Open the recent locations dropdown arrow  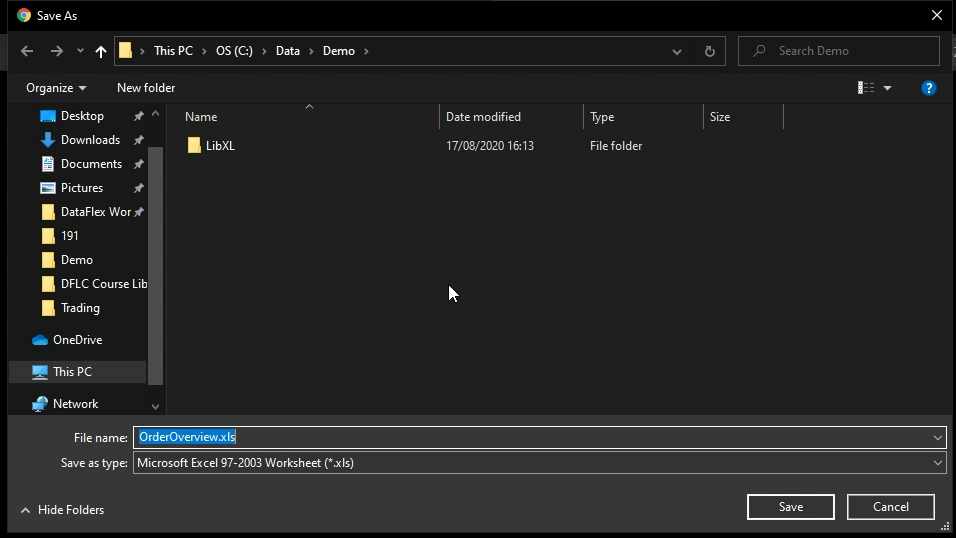coord(80,51)
